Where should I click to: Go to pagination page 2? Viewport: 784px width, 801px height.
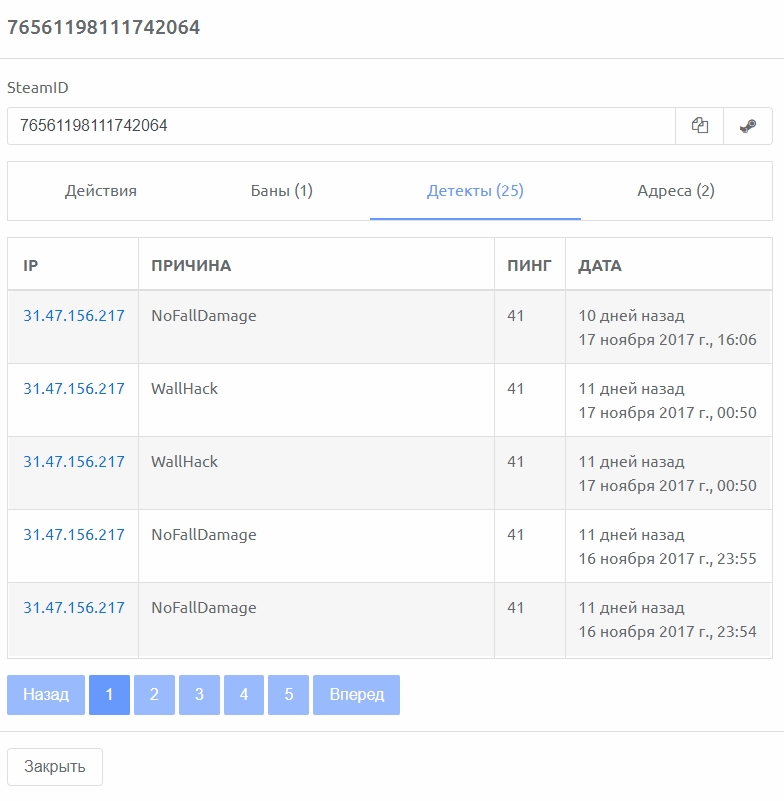(154, 695)
